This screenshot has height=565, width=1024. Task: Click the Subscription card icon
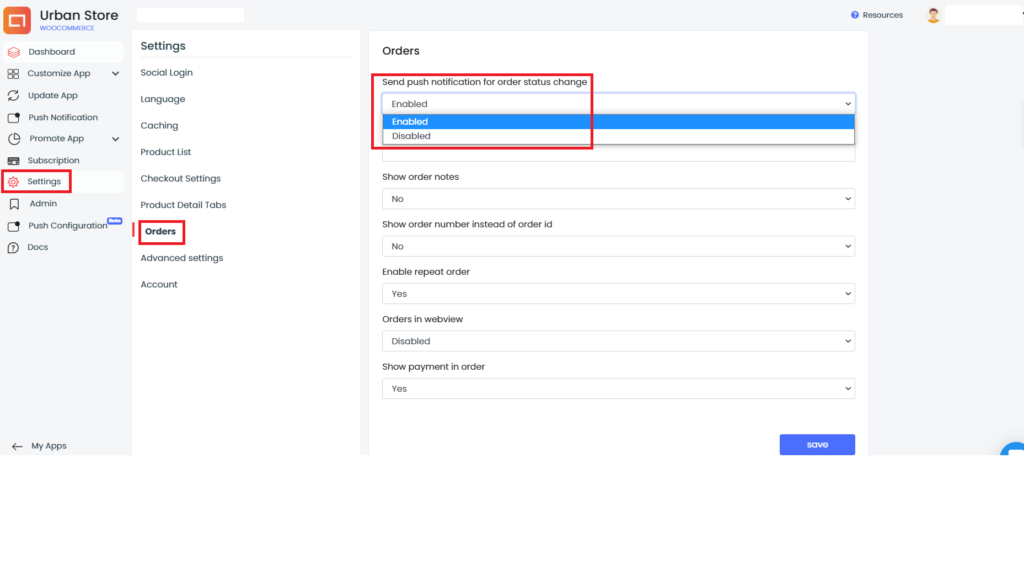[x=13, y=161]
